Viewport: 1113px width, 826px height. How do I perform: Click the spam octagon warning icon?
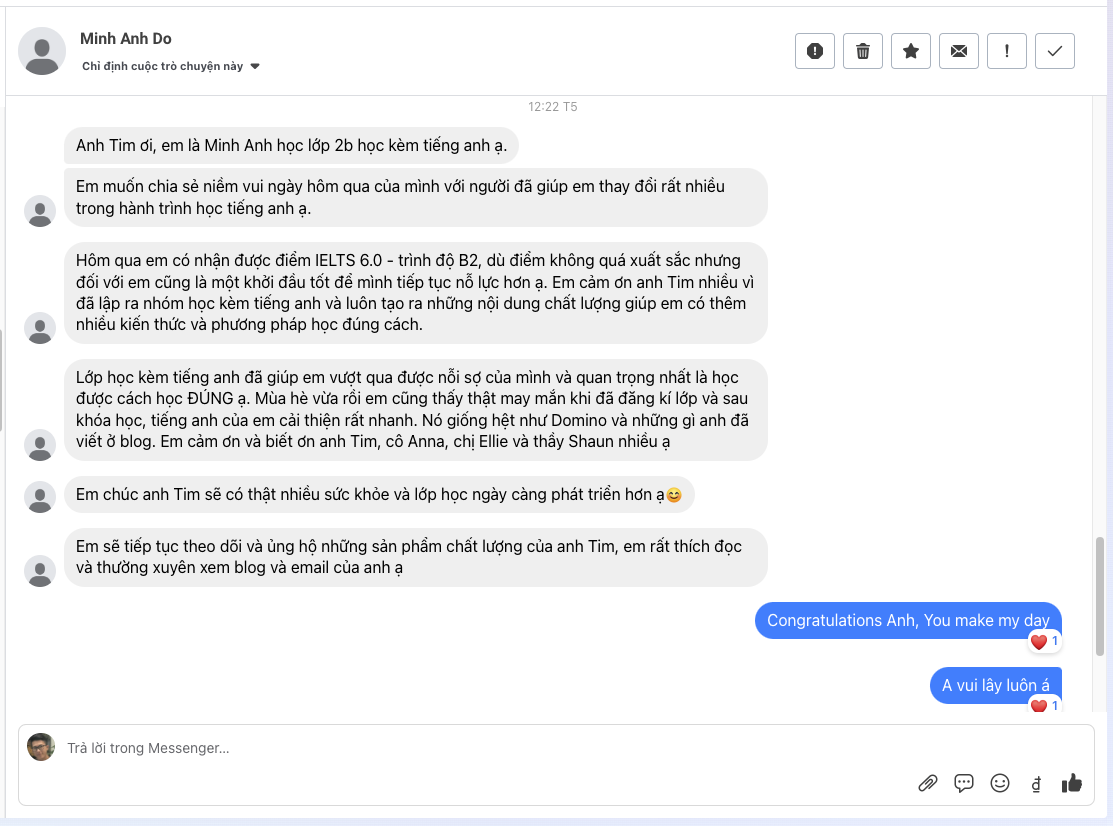[x=814, y=51]
